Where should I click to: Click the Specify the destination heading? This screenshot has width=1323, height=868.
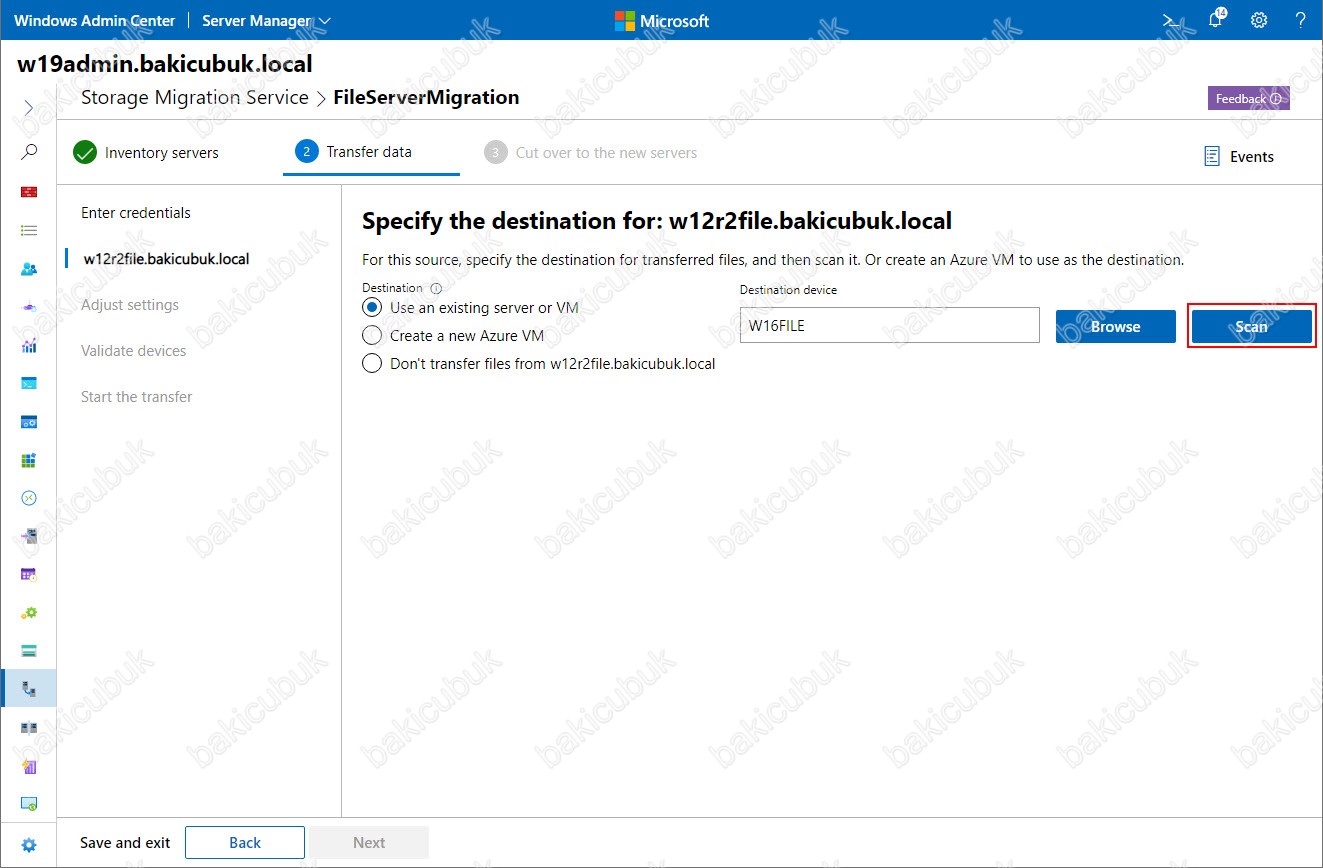click(657, 221)
